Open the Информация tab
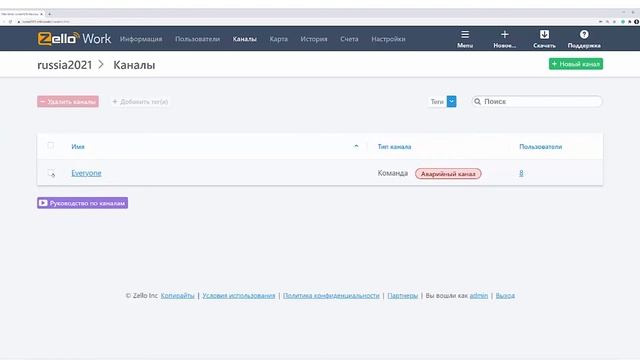 tap(141, 39)
